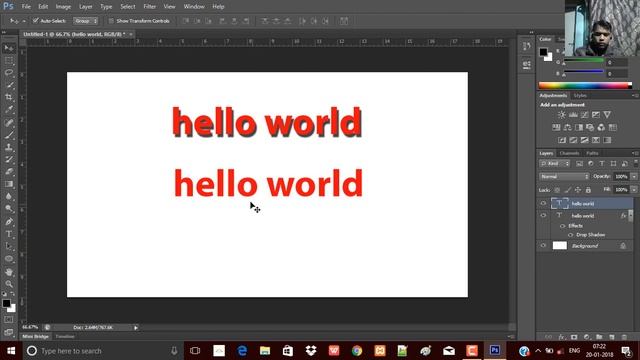The image size is (640, 360).
Task: Toggle the Auto-Select checkbox
Action: click(36, 20)
